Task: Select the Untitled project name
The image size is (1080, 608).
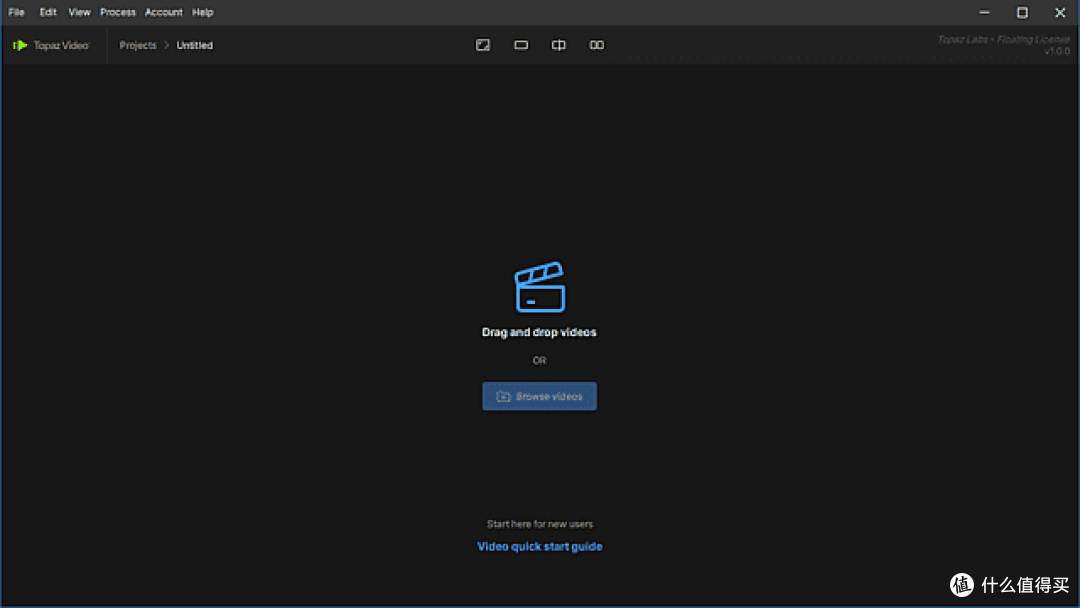Action: tap(194, 45)
